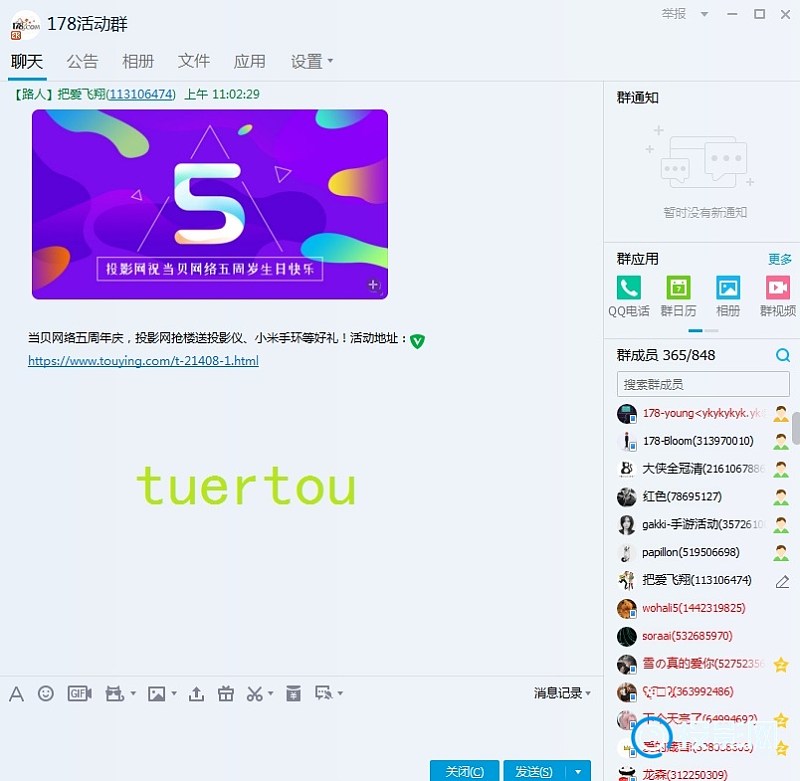Click the 群通知 header
This screenshot has height=781, width=800.
(637, 97)
